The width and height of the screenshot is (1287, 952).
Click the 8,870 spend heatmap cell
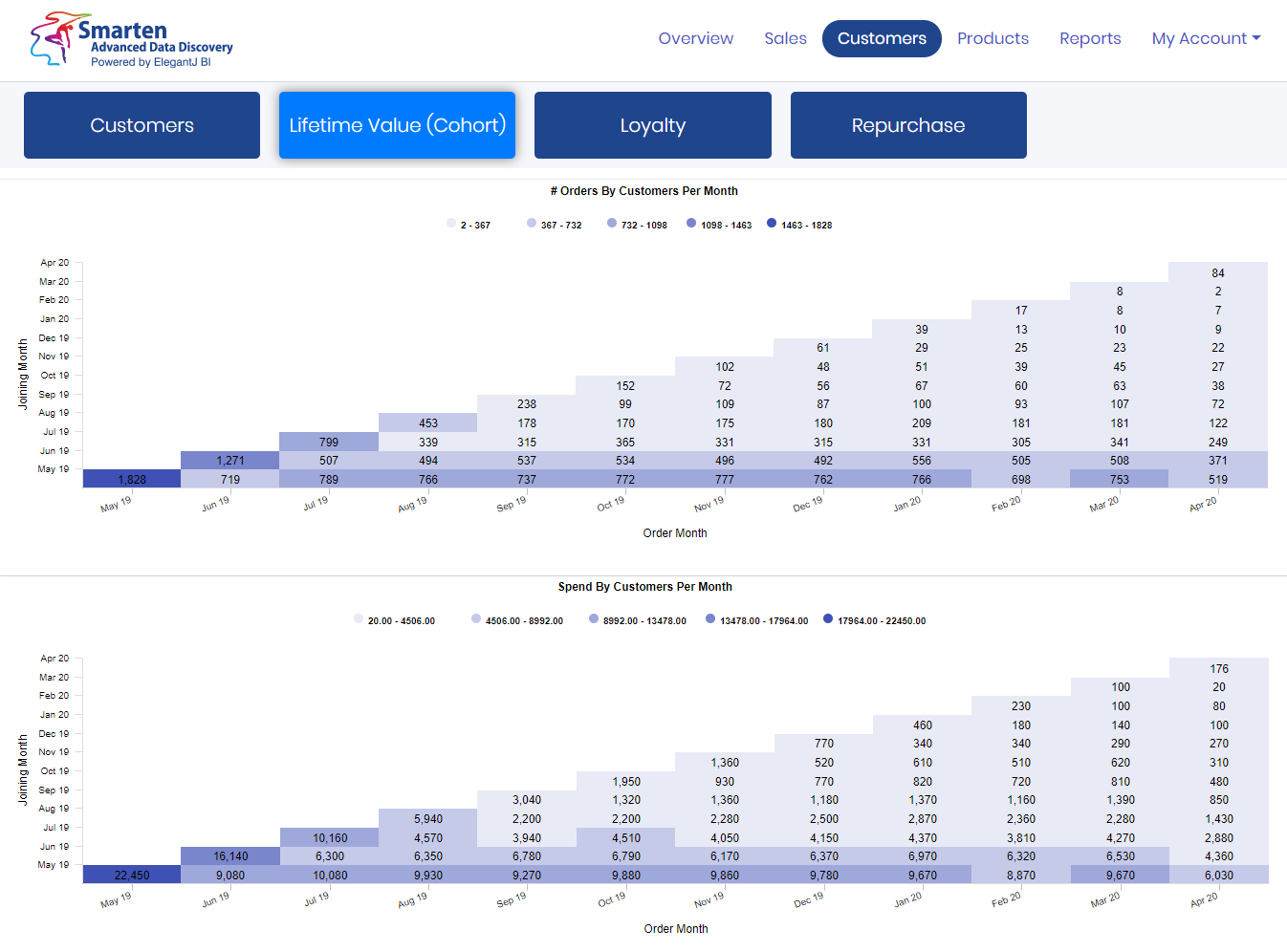(x=1021, y=875)
